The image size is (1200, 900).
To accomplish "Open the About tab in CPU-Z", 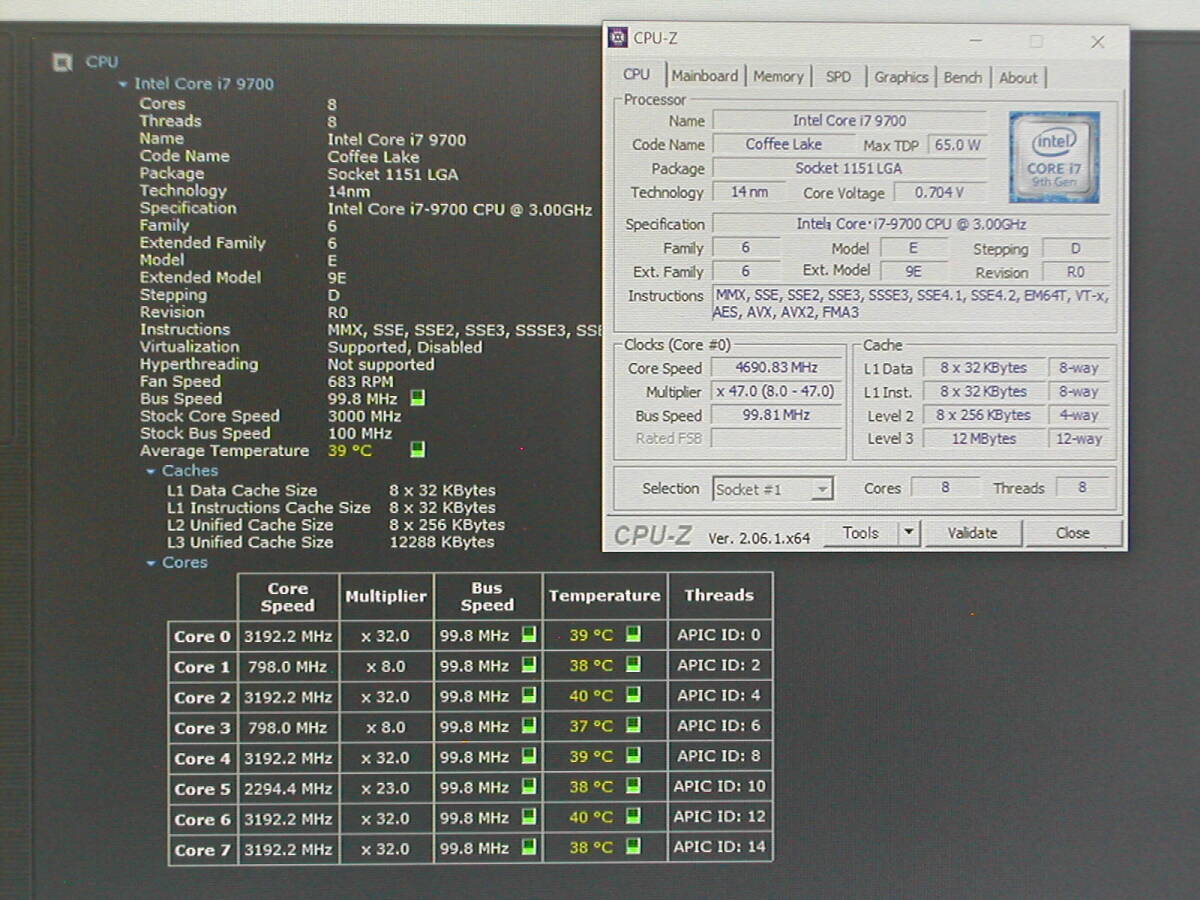I will [1018, 77].
